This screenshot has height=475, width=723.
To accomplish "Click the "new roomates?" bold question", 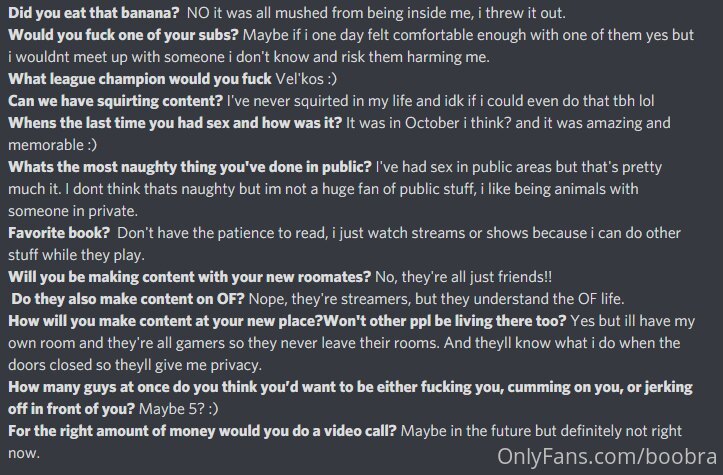I will tap(317, 277).
